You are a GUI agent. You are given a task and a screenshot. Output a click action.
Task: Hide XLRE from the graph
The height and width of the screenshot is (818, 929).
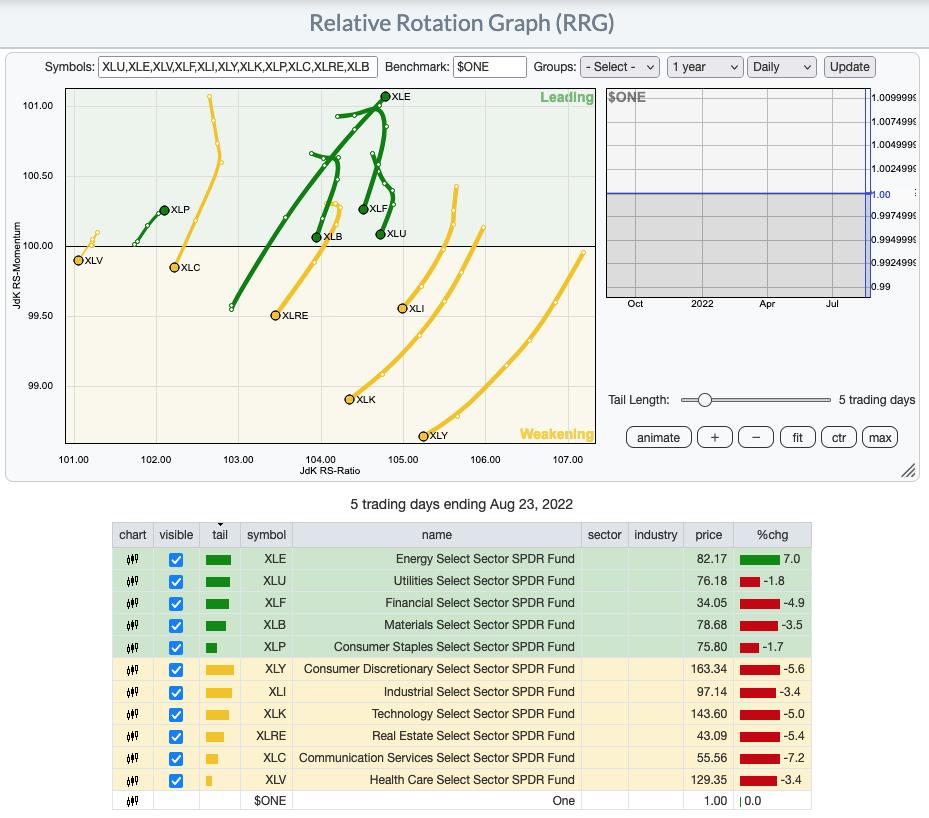click(x=176, y=737)
